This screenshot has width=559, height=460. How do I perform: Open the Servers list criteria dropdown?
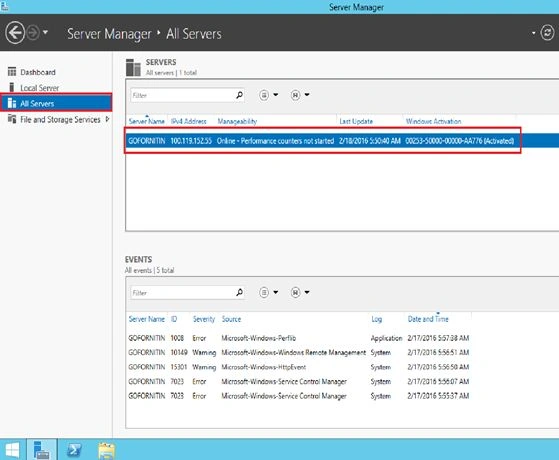coord(268,95)
